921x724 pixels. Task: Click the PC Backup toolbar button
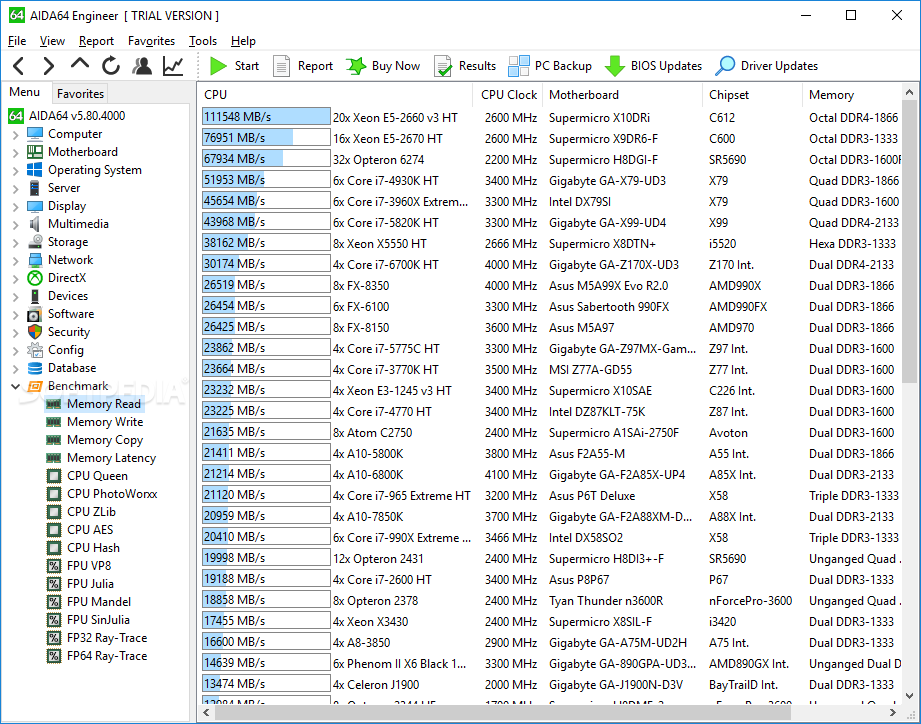(x=550, y=66)
